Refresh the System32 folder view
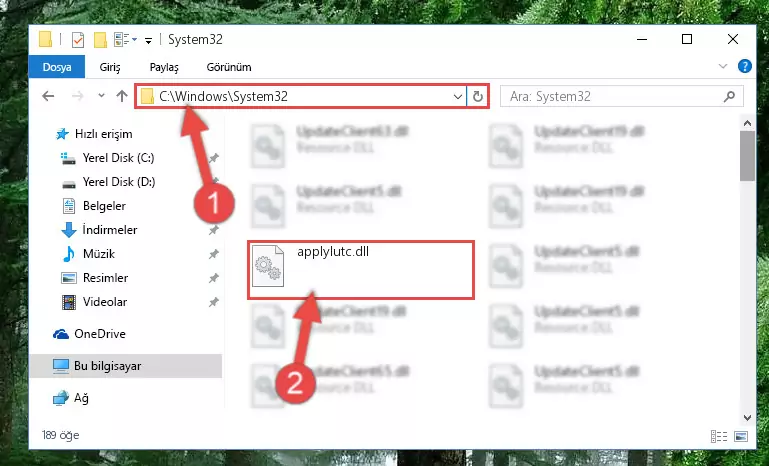Viewport: 769px width, 466px height. [478, 97]
